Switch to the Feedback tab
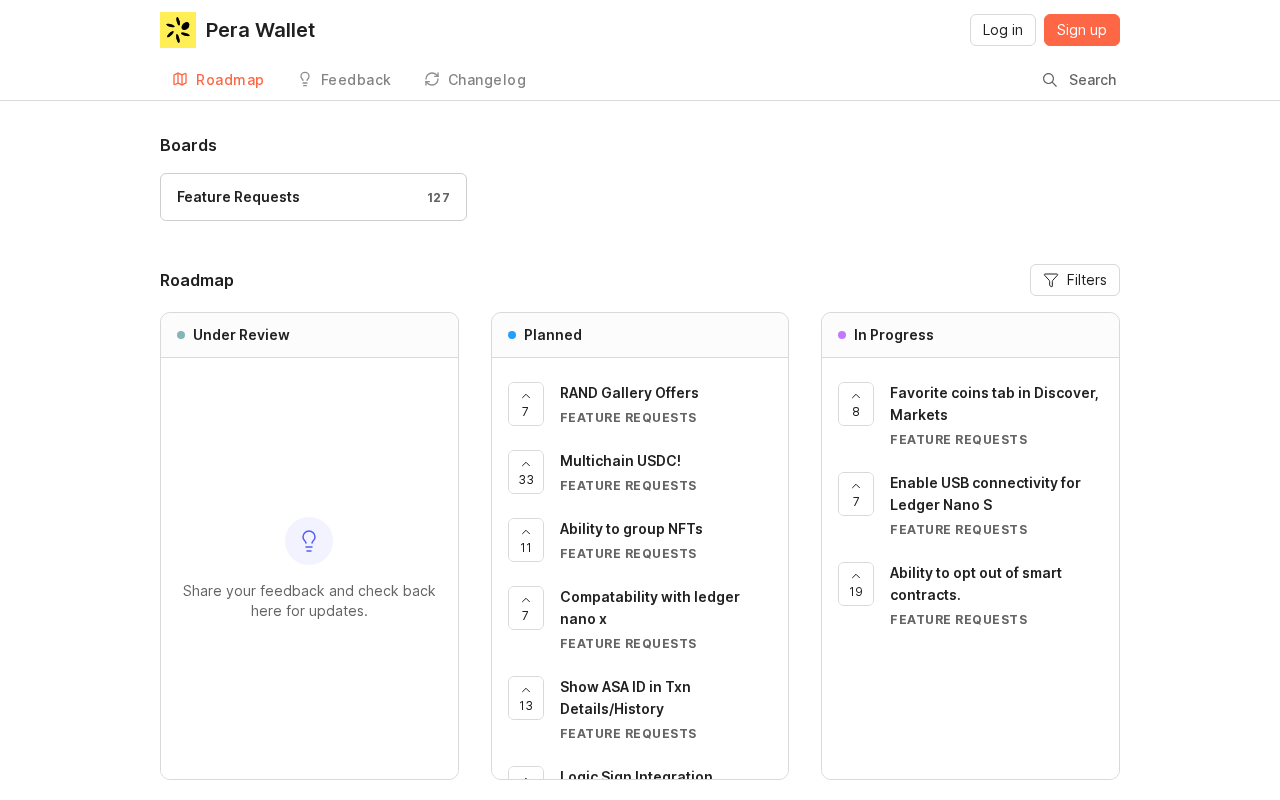 click(344, 80)
